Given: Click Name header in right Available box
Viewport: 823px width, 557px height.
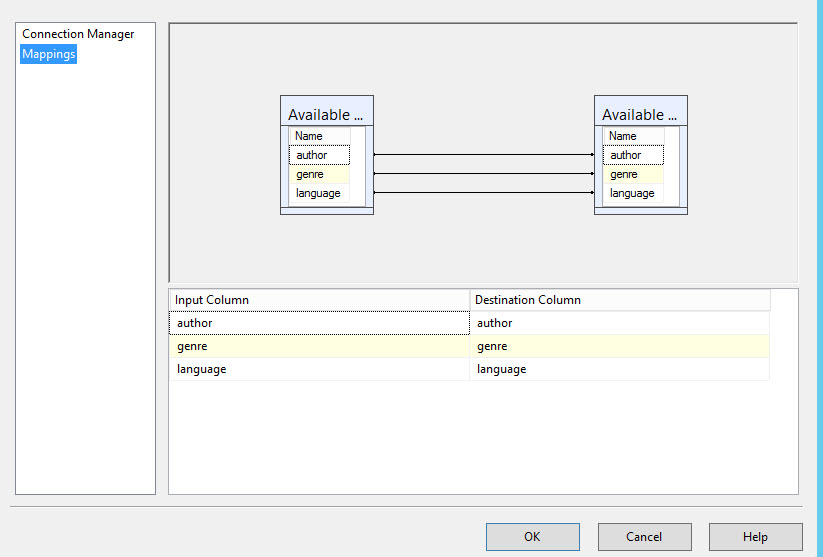Looking at the screenshot, I should point(633,136).
